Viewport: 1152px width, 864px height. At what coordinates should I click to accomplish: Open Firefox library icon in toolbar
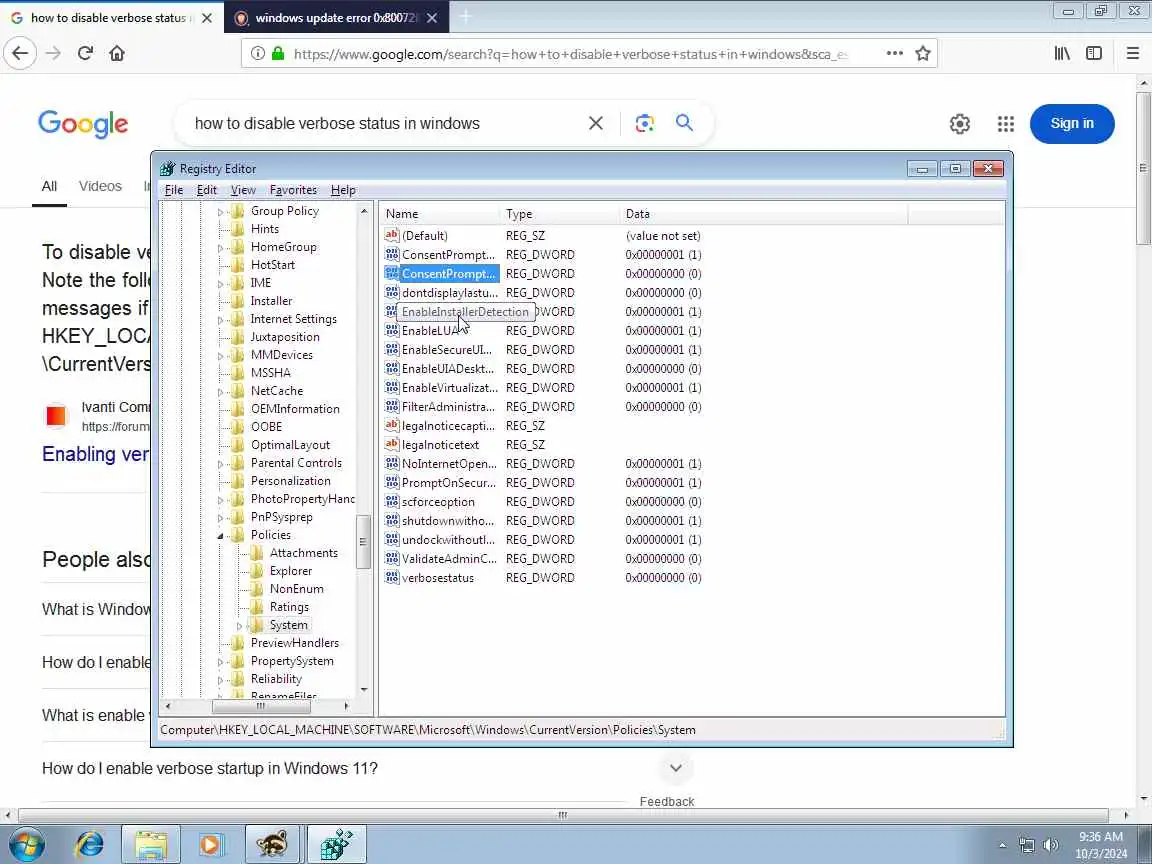(x=1062, y=53)
